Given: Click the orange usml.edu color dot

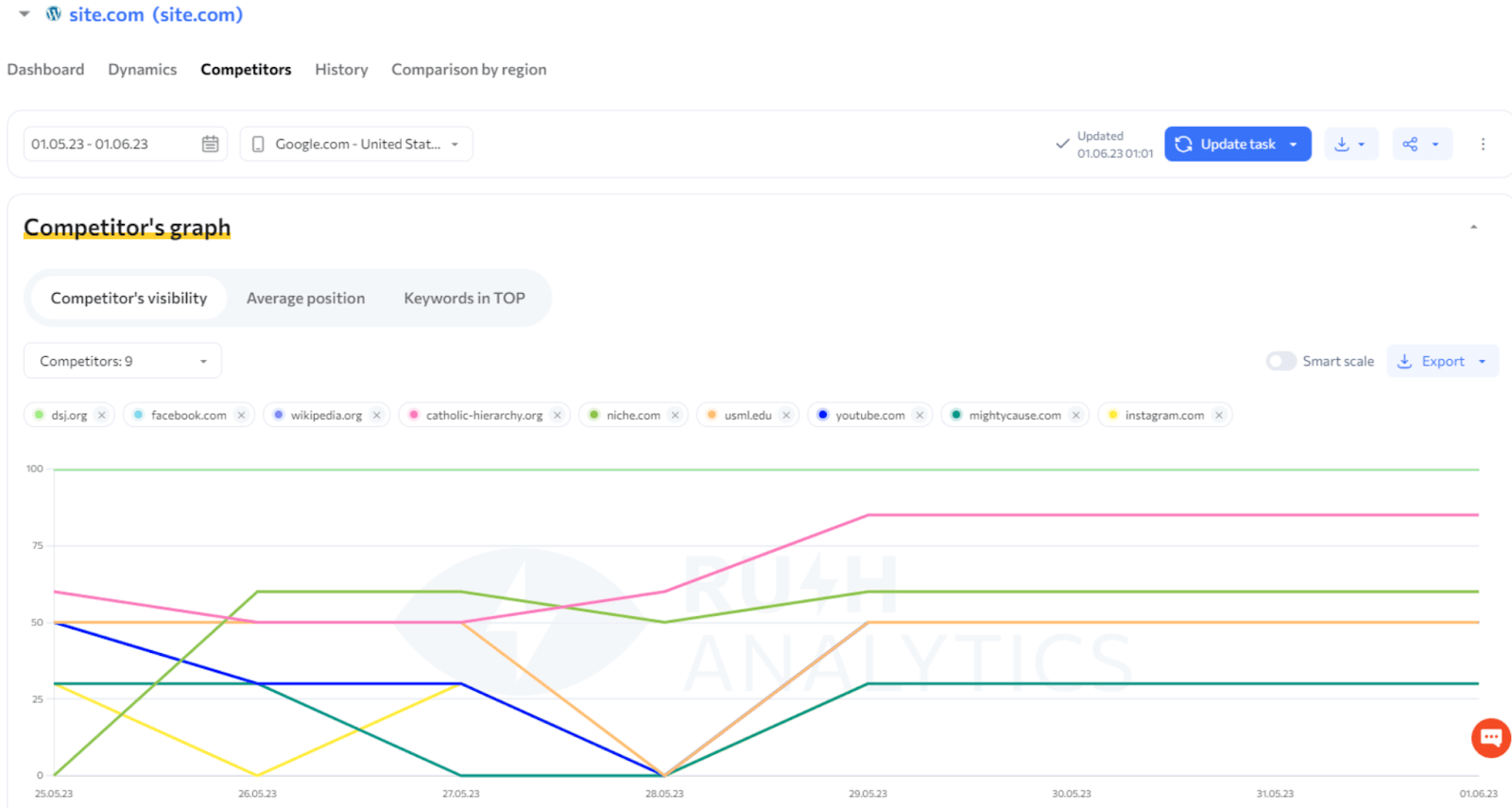Looking at the screenshot, I should [712, 414].
